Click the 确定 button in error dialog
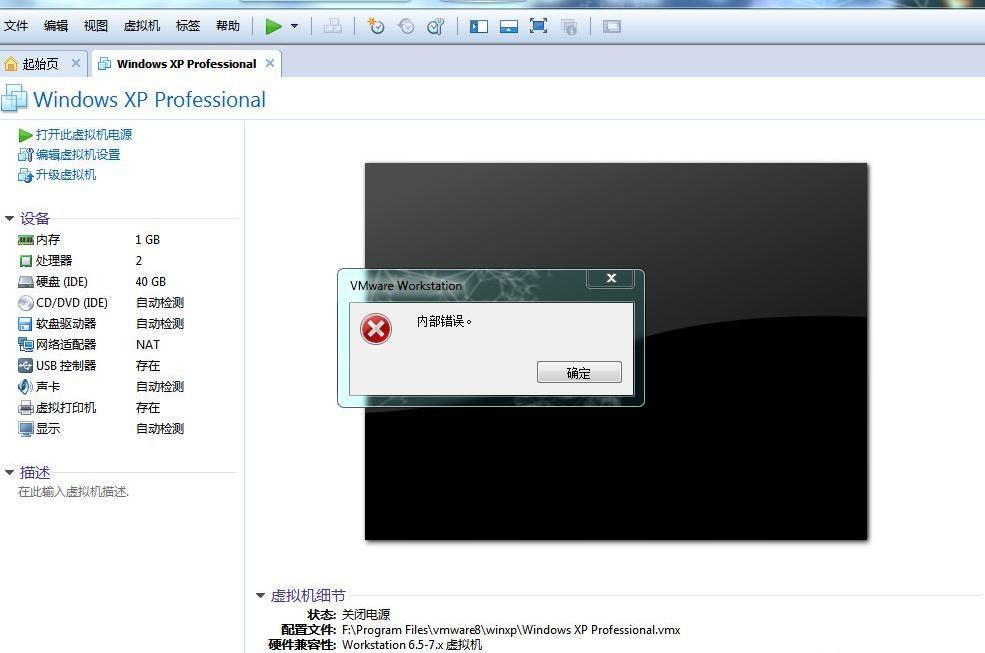The image size is (985, 653). (x=579, y=372)
